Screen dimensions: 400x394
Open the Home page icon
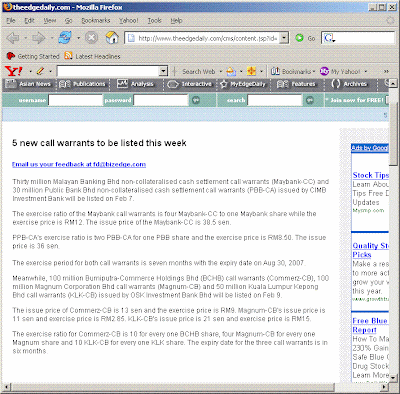pos(112,38)
